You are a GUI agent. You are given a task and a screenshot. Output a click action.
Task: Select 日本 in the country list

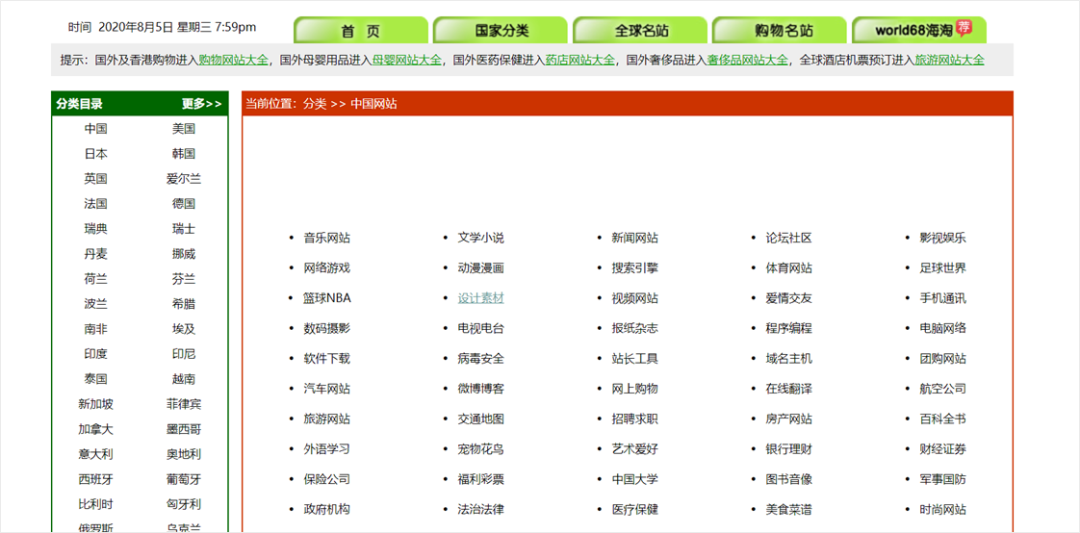96,154
